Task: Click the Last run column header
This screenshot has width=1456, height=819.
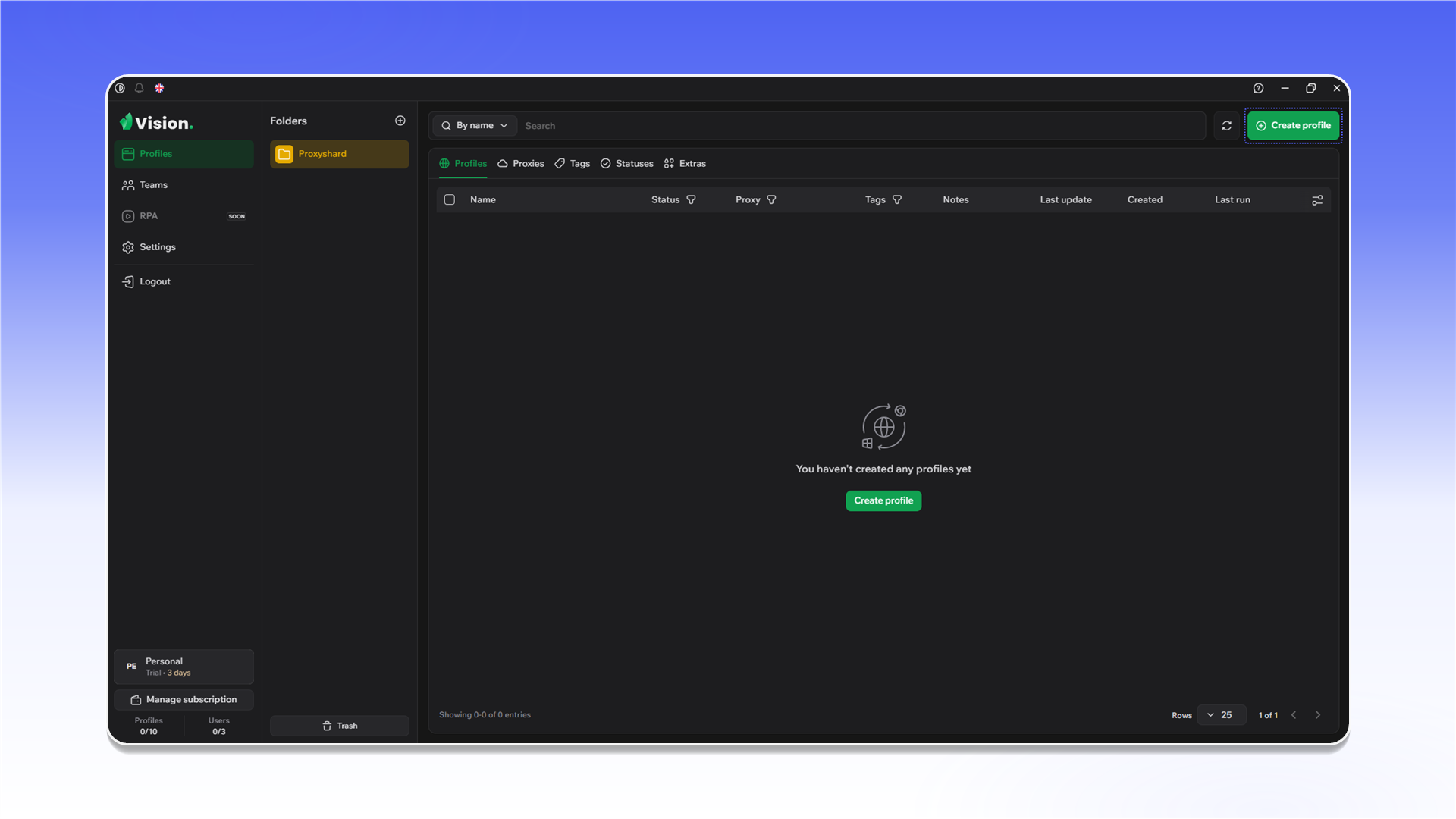Action: coord(1232,200)
